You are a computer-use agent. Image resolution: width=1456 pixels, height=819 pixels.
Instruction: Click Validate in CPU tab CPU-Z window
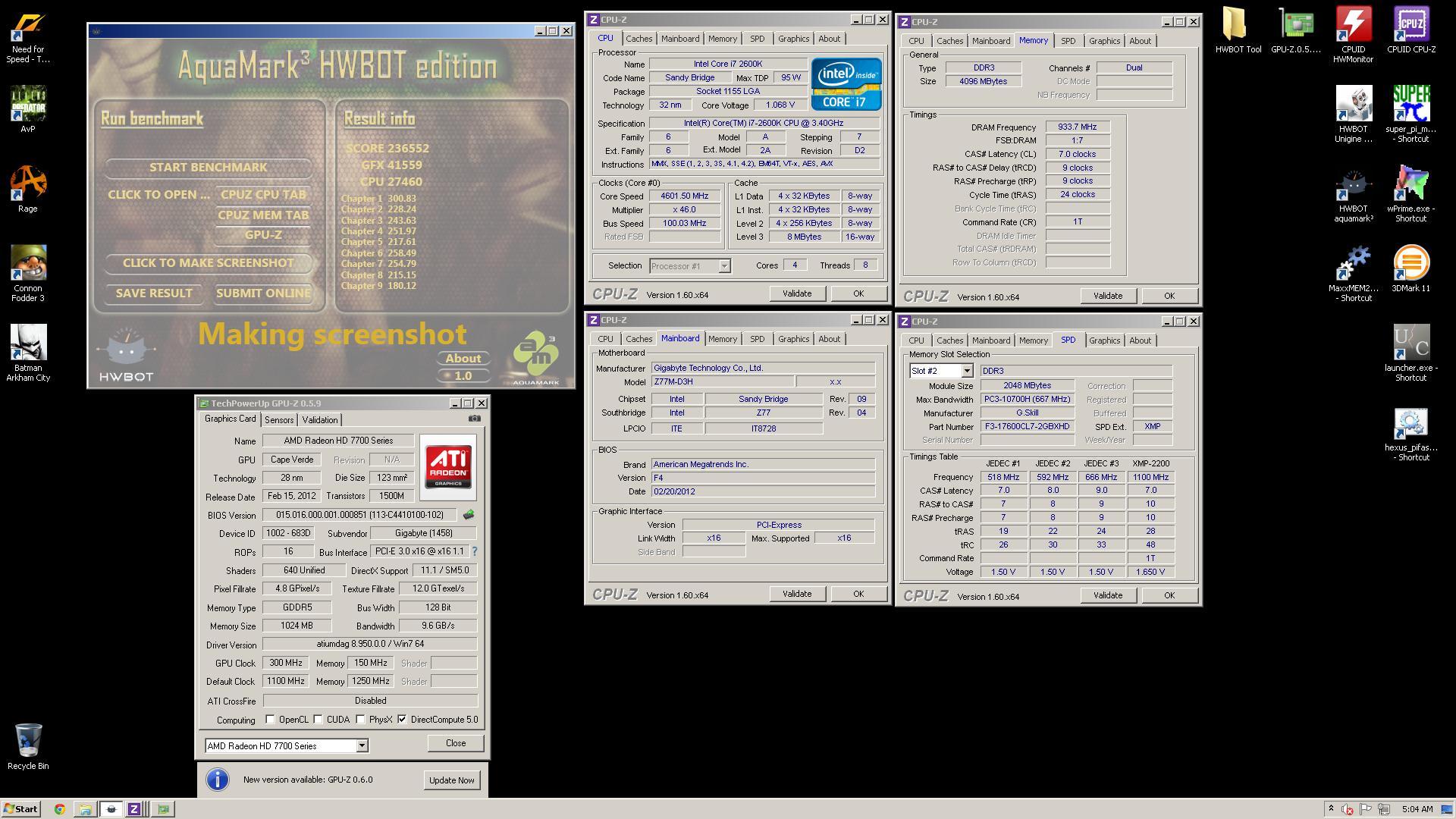pyautogui.click(x=797, y=293)
